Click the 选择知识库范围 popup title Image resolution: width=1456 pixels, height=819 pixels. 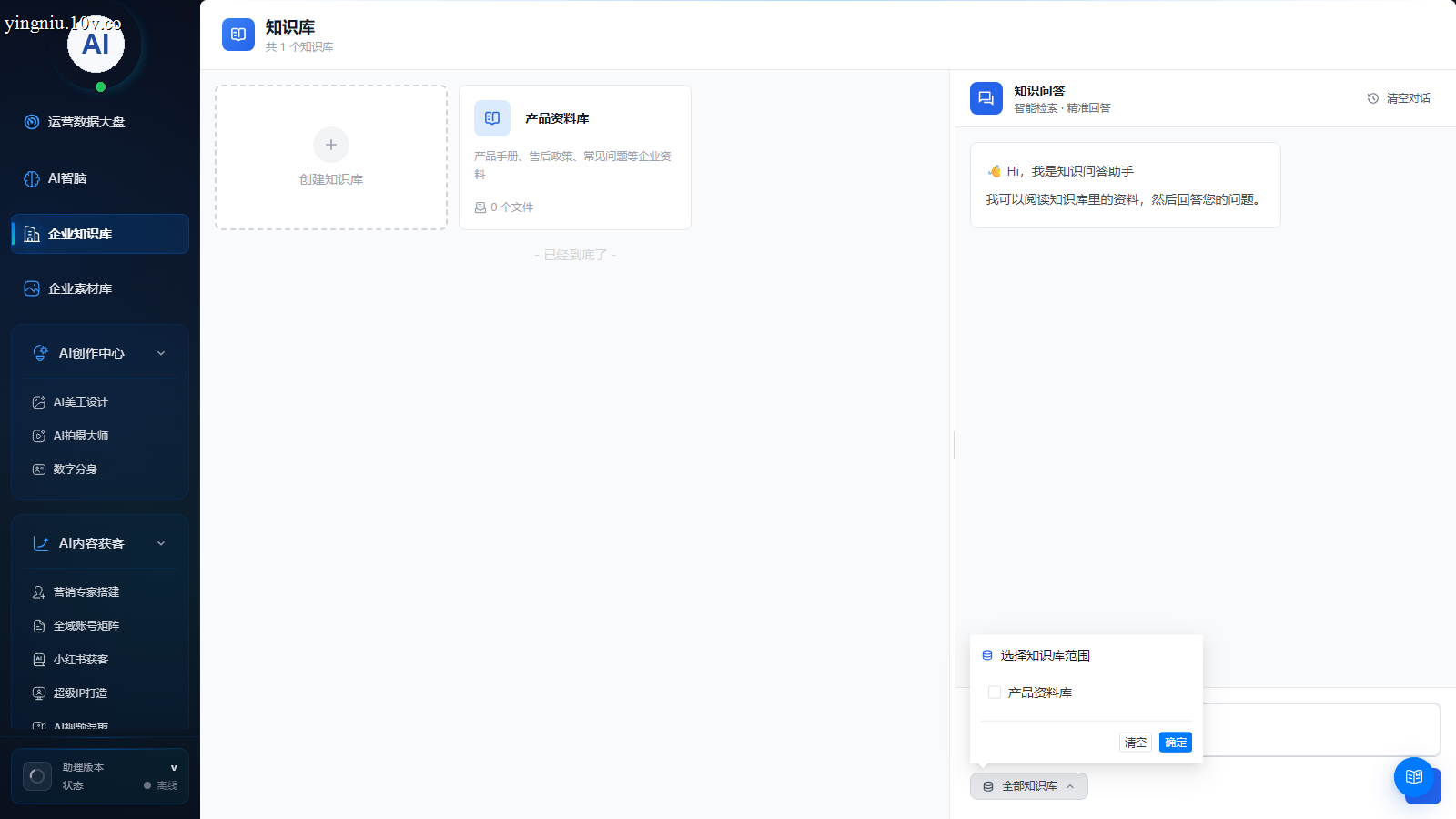[x=1046, y=655]
